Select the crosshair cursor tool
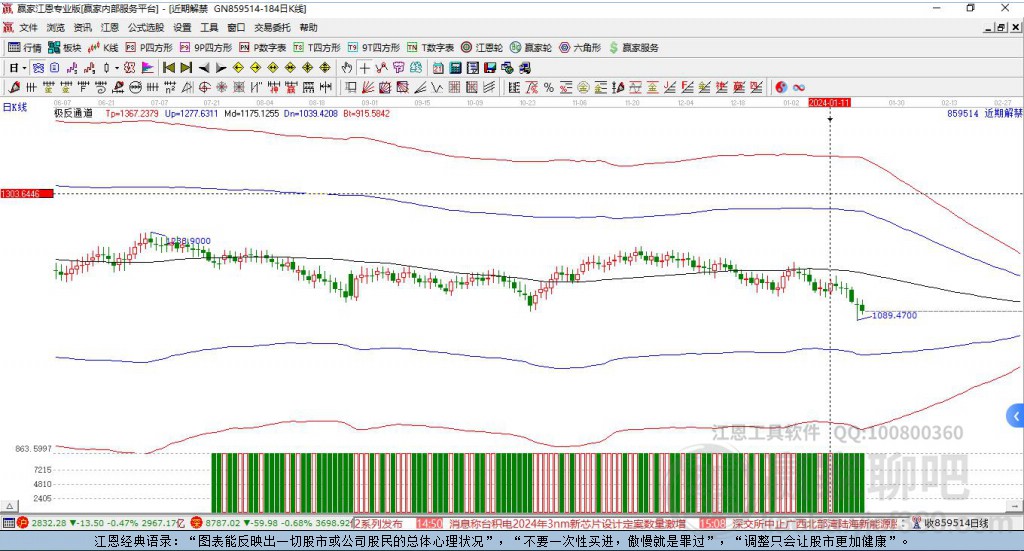 pos(365,68)
